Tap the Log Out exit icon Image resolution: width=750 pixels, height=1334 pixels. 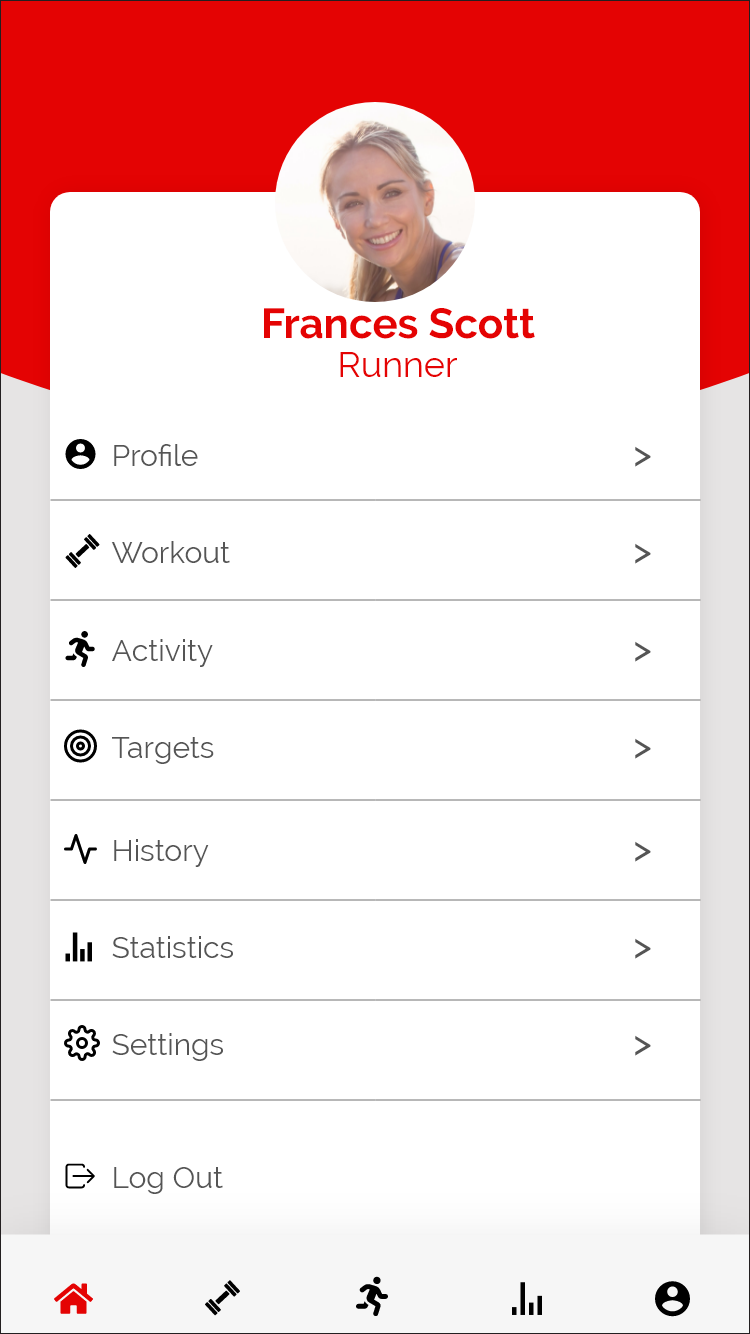(80, 1177)
